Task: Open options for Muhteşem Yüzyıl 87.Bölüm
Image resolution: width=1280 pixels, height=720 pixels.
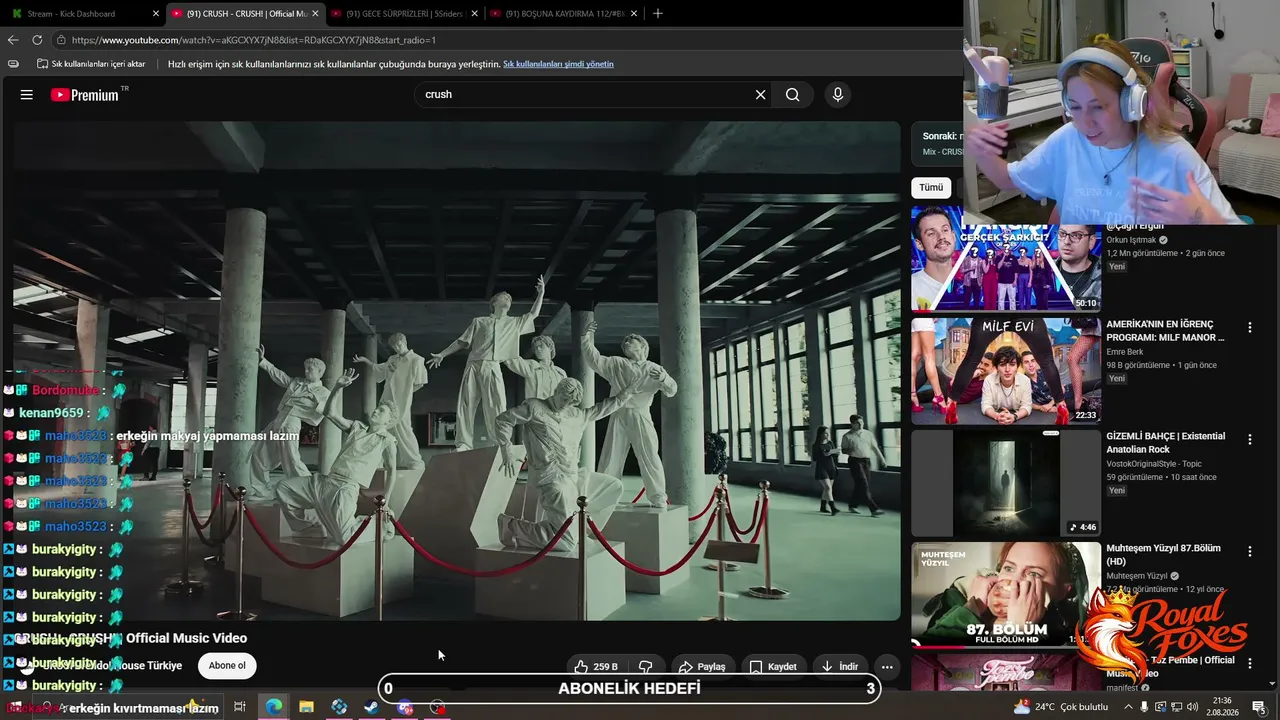Action: pyautogui.click(x=1249, y=551)
